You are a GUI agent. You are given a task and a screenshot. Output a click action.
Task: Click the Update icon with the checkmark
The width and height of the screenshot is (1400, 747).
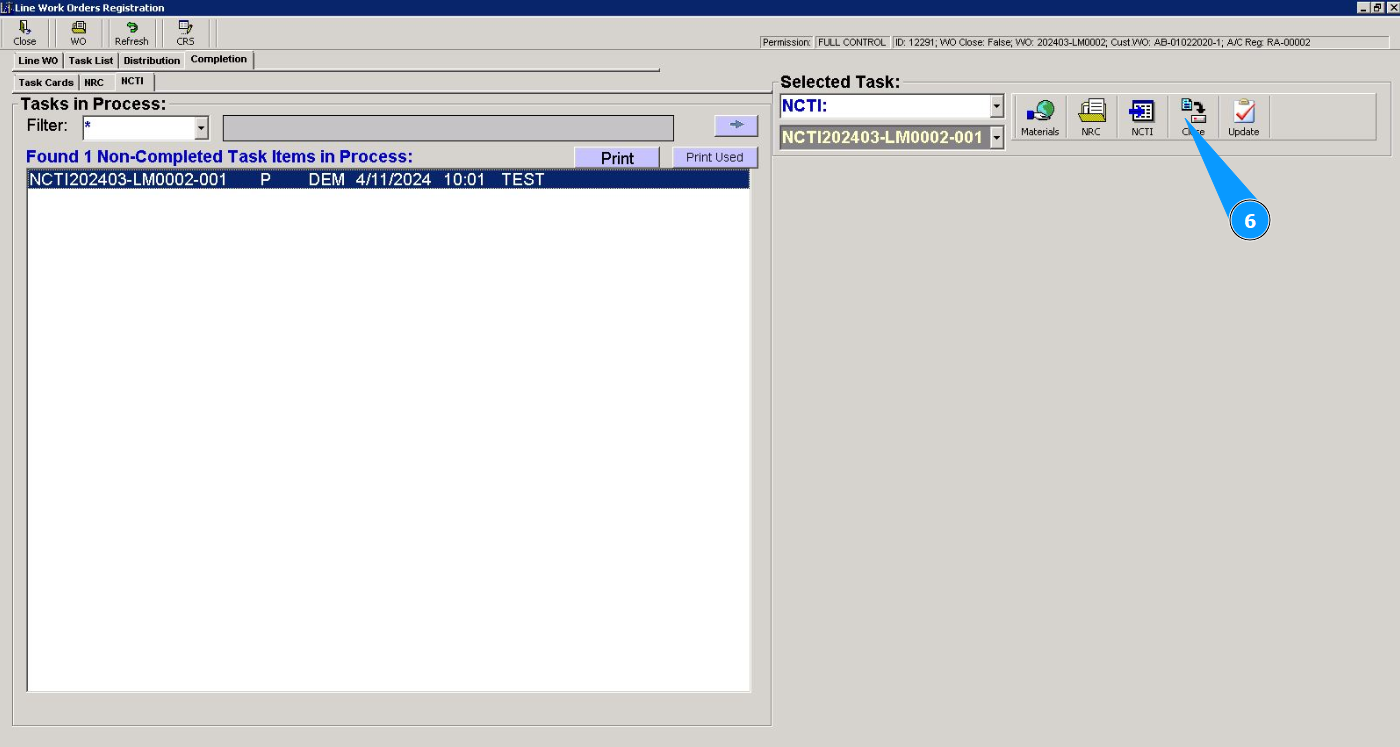pos(1244,118)
